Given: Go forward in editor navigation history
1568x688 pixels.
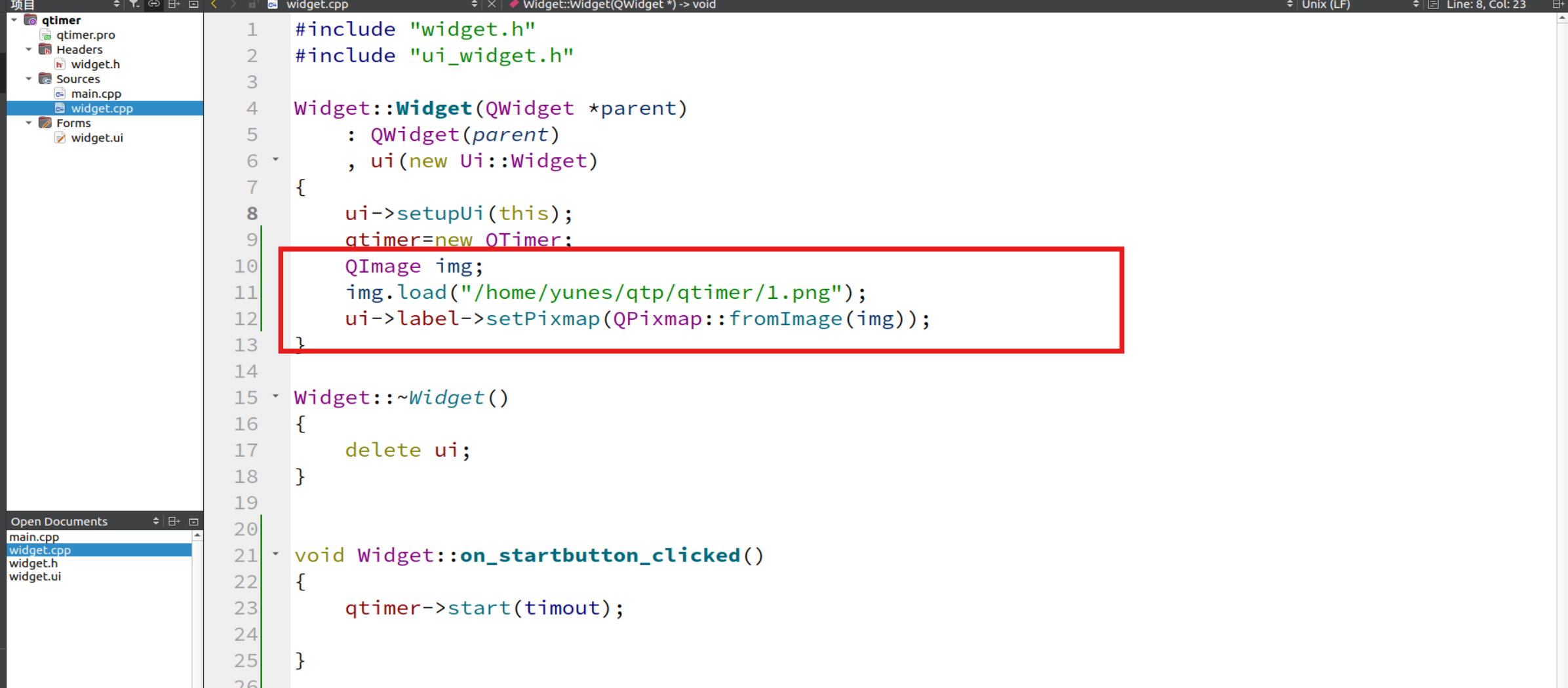Looking at the screenshot, I should pyautogui.click(x=233, y=4).
